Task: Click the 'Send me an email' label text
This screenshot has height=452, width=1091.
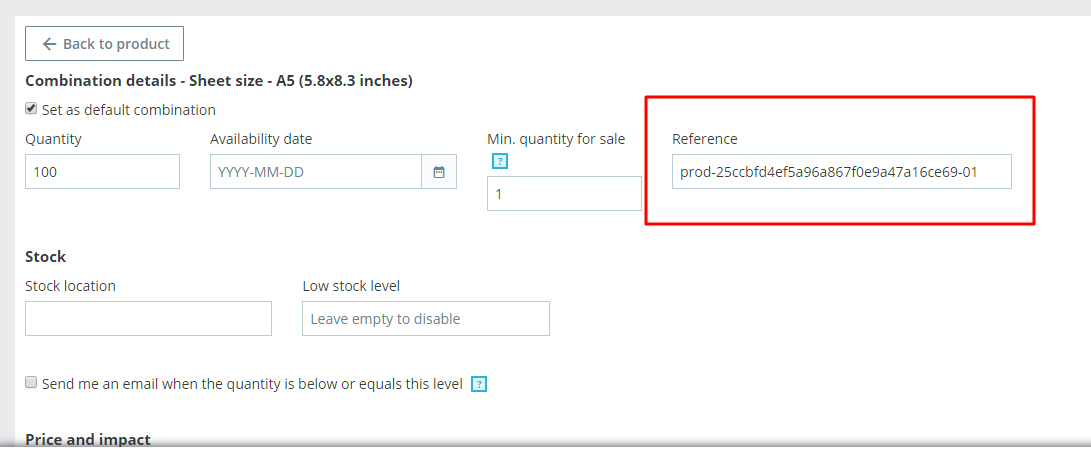Action: 252,384
